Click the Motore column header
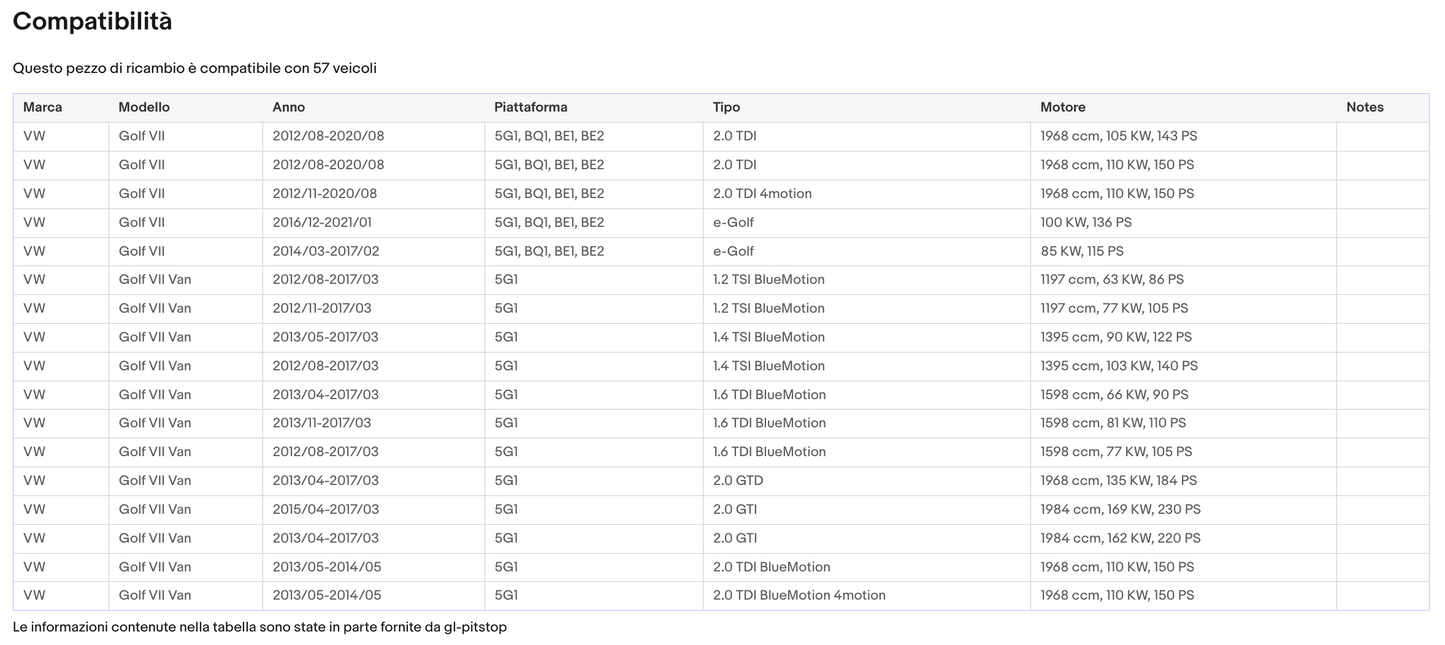This screenshot has width=1445, height=645. coord(1062,107)
